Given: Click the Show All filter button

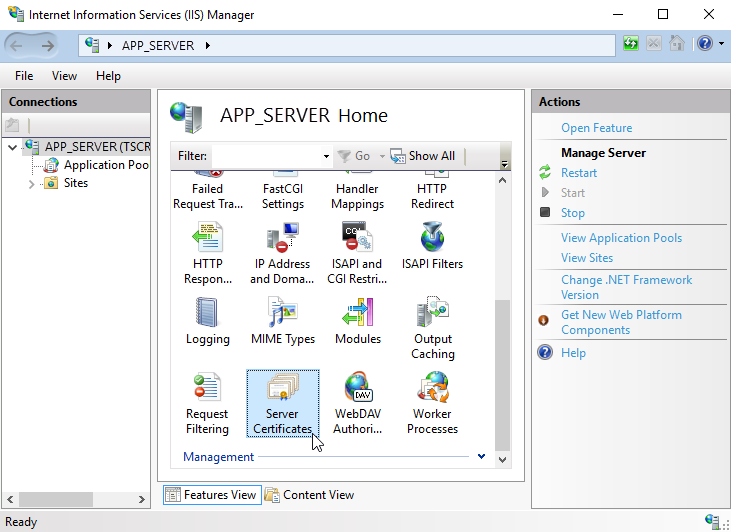Looking at the screenshot, I should 423,156.
